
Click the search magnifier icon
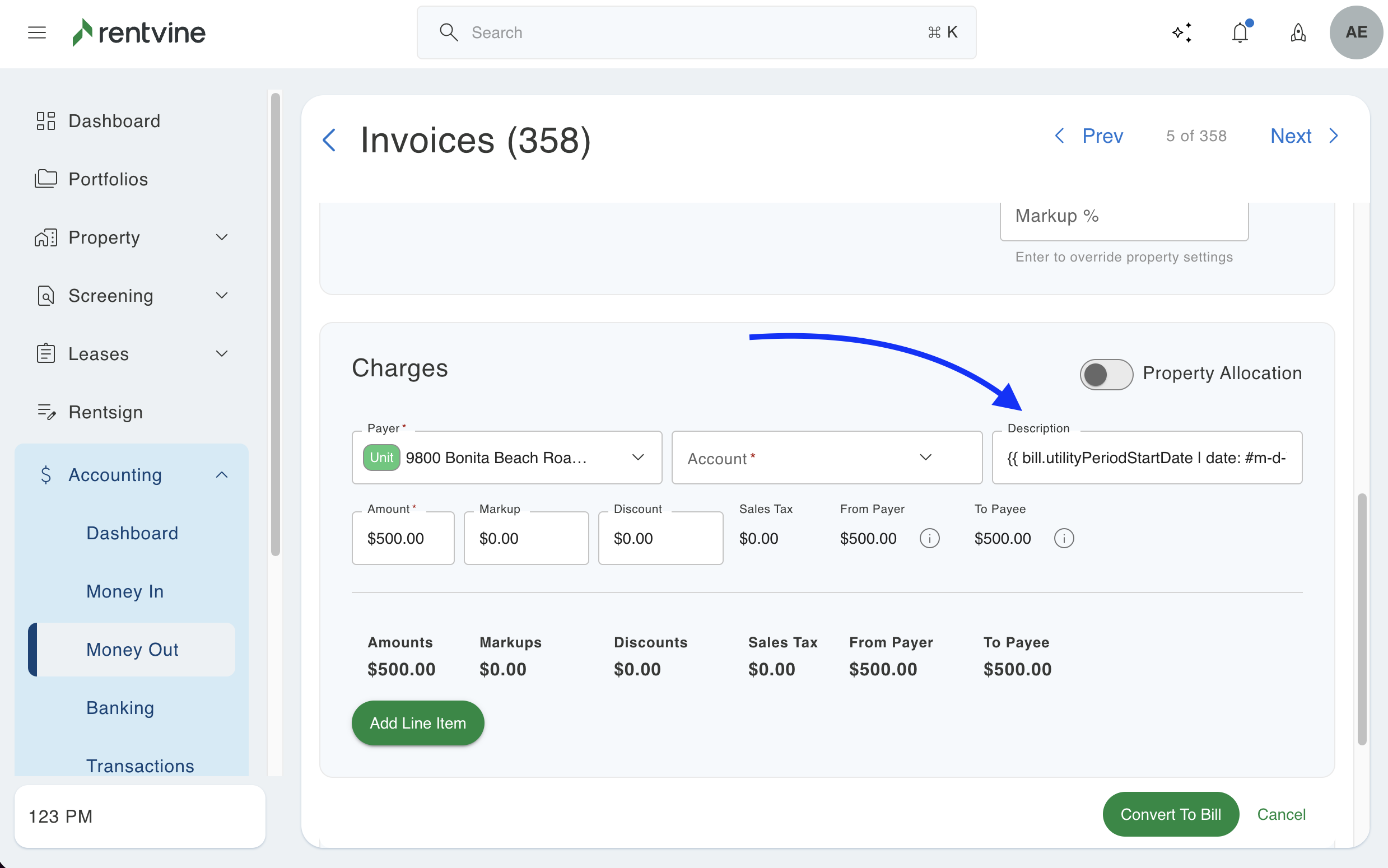[448, 32]
